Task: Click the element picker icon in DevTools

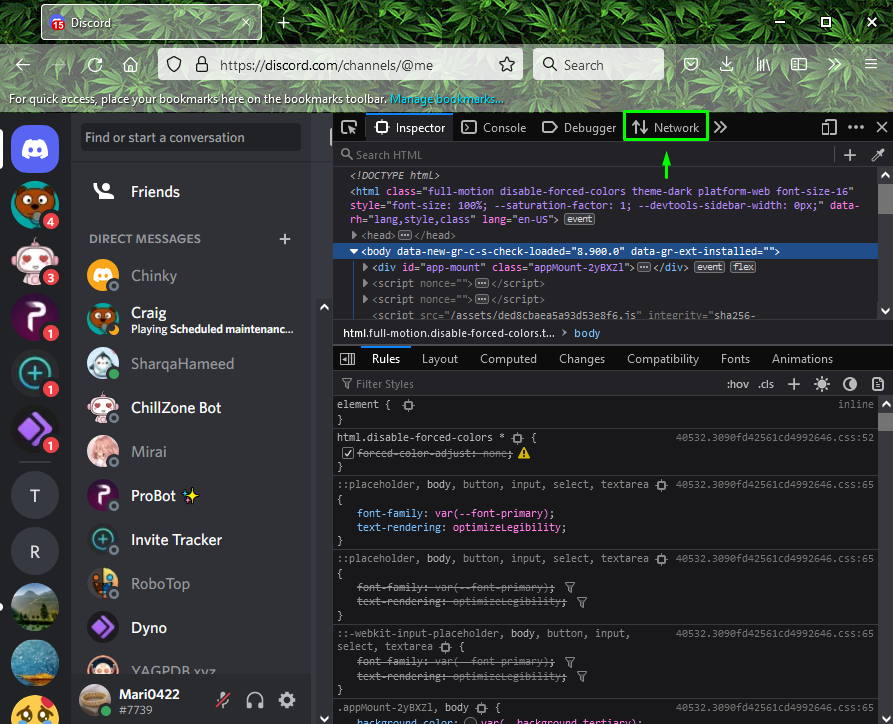Action: pos(349,128)
